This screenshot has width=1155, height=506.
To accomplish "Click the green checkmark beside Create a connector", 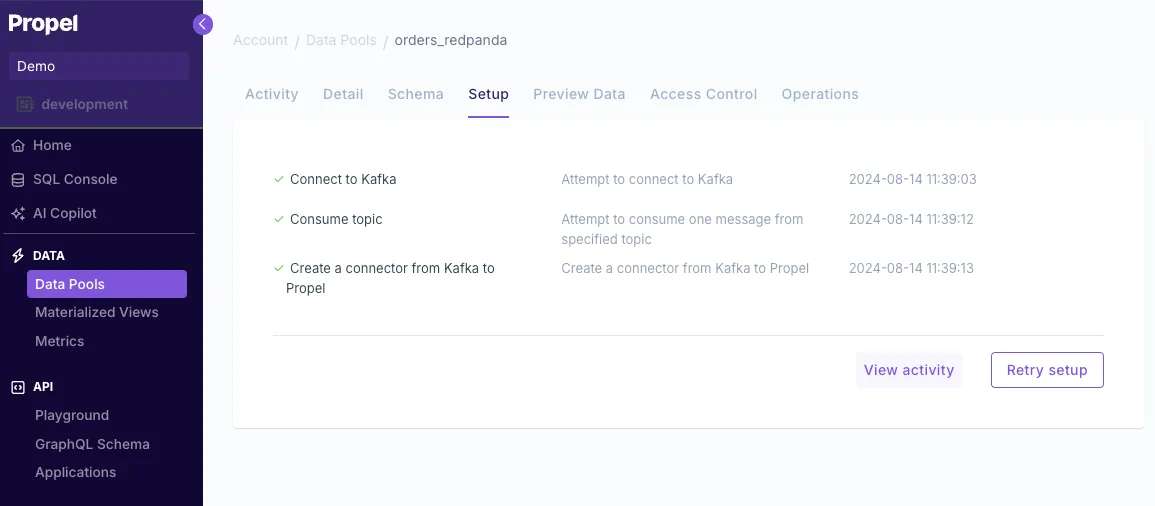I will pos(279,268).
